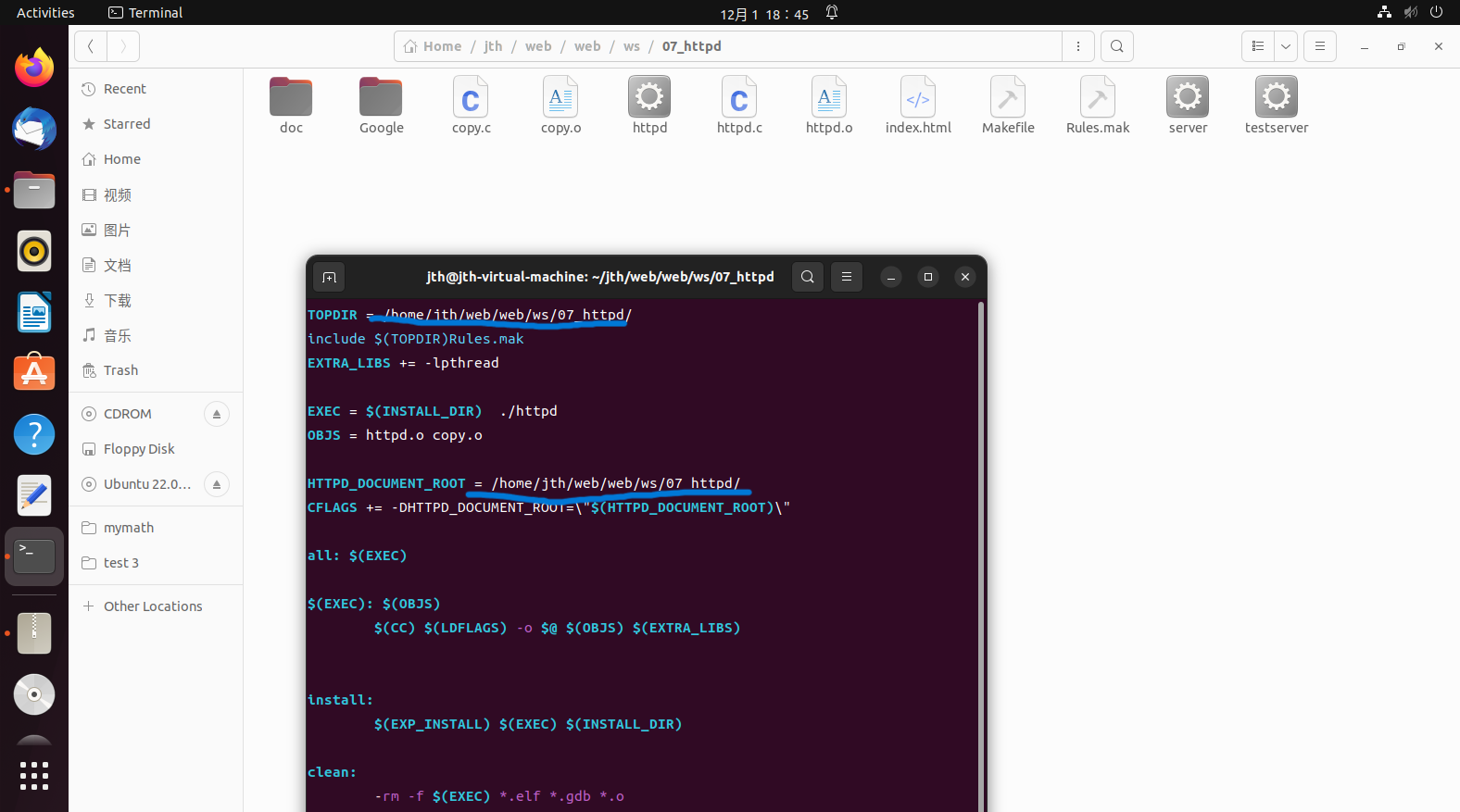Screen dimensions: 1460x812
Task: Open Trash in the sidebar
Action: pyautogui.click(x=156, y=370)
